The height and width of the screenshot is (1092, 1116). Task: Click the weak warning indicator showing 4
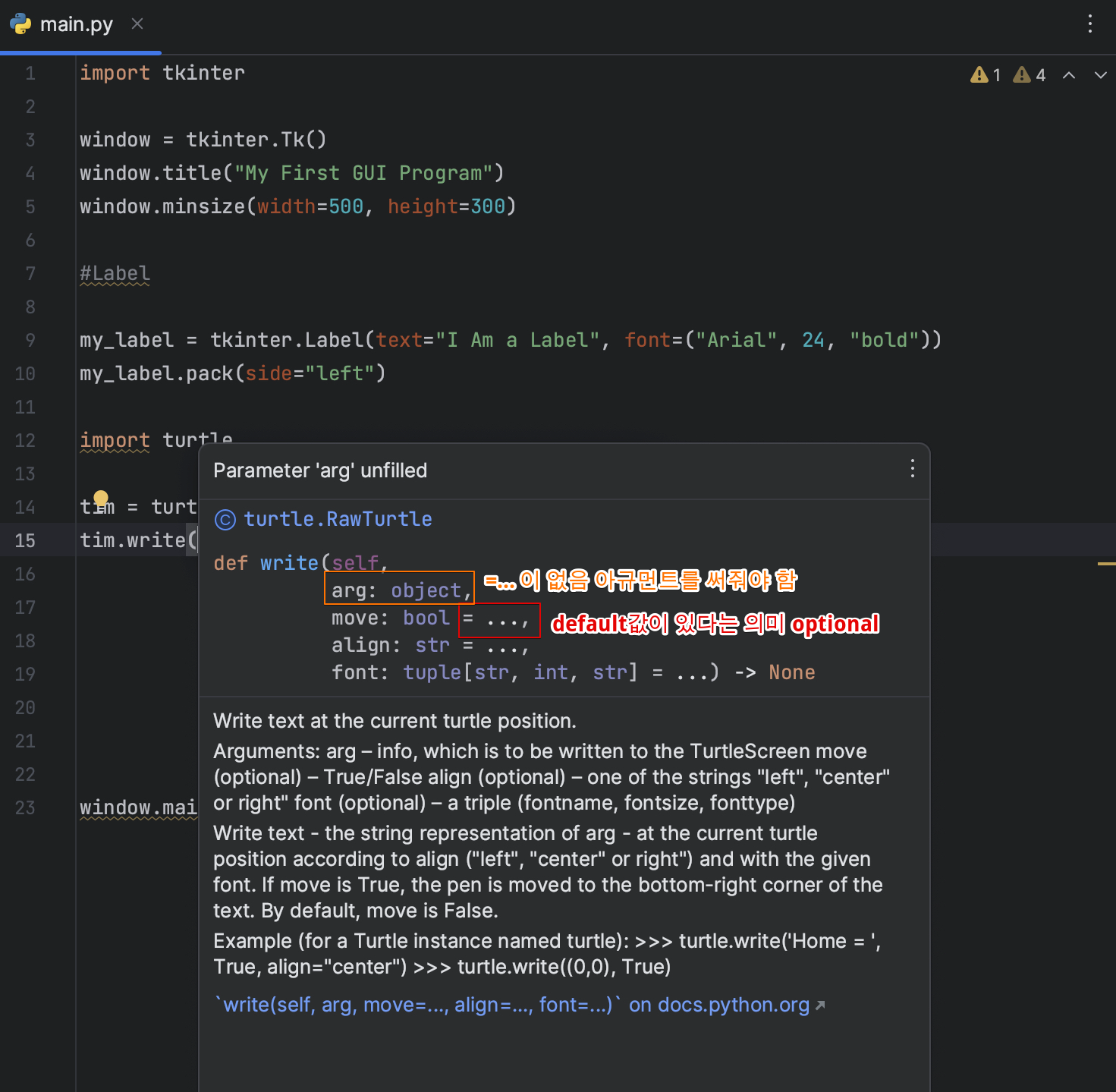coord(1030,74)
